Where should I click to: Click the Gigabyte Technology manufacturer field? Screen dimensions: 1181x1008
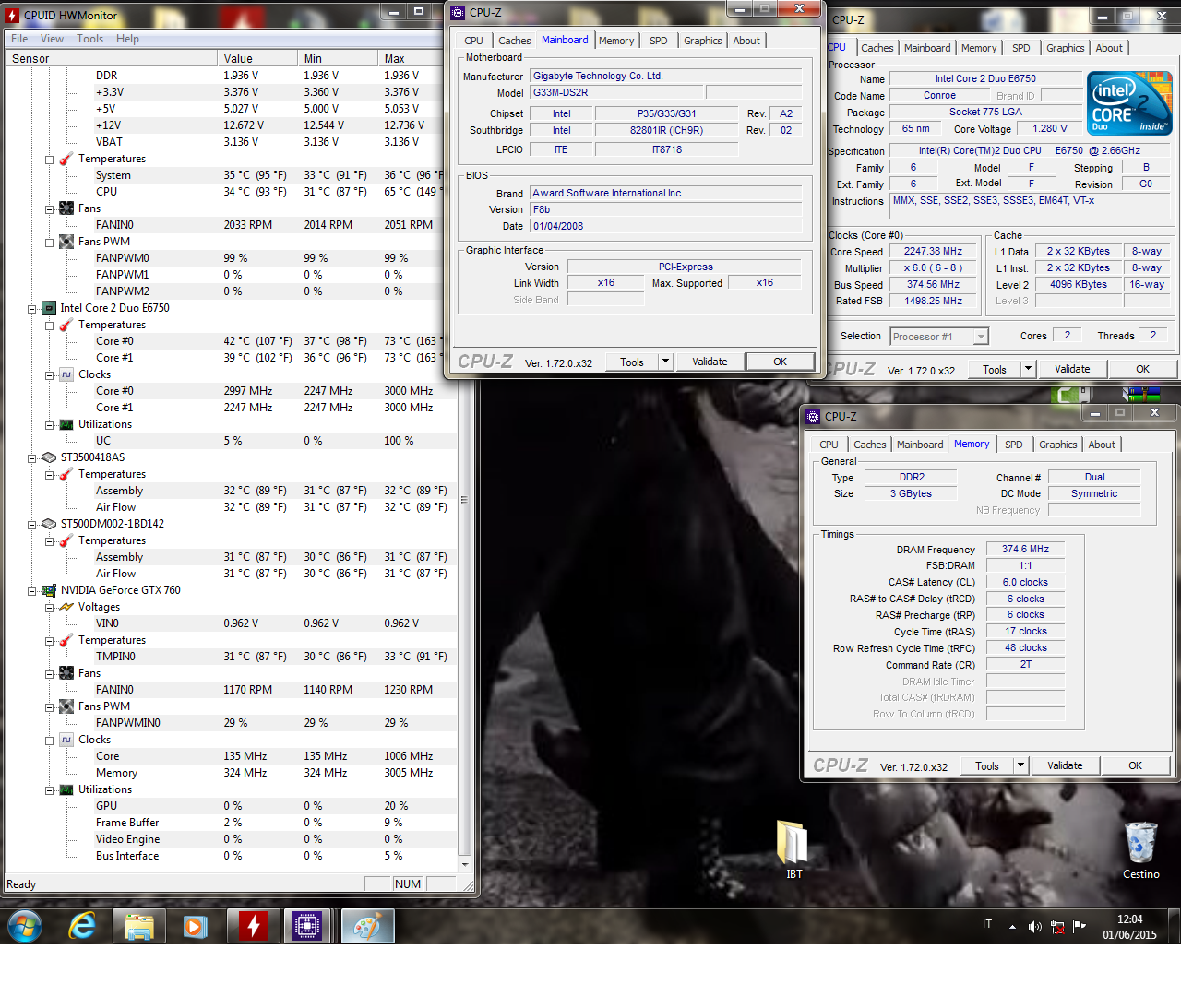coord(665,77)
